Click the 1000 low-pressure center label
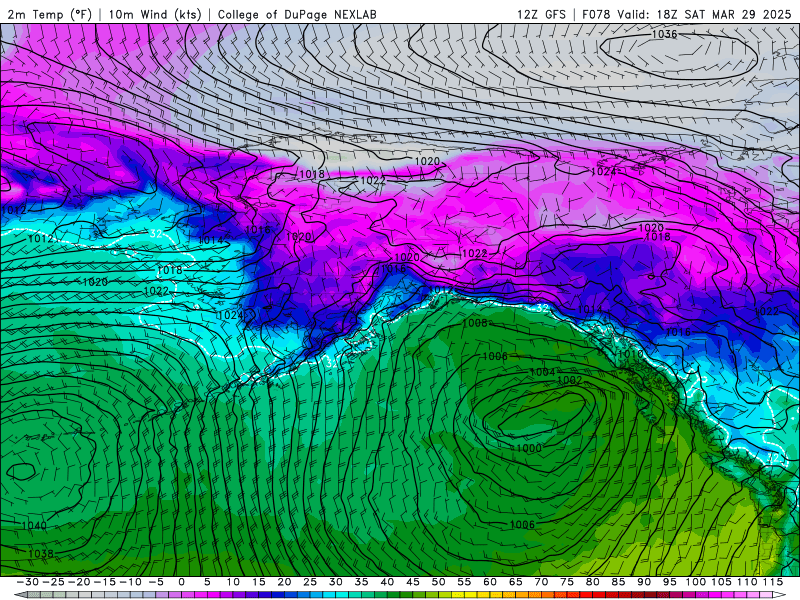This screenshot has width=800, height=600. pyautogui.click(x=529, y=448)
